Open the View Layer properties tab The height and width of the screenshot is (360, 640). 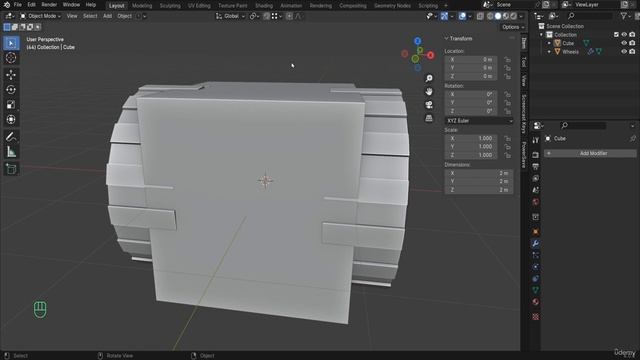(x=536, y=178)
